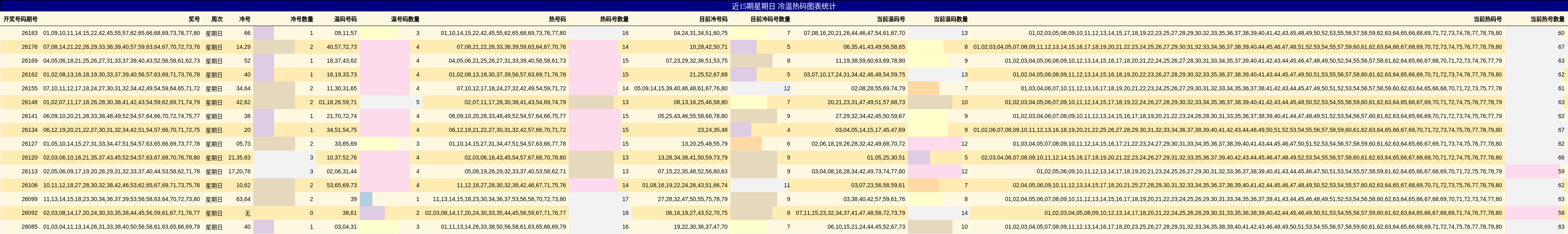Click the '热码号数量' column header

[614, 20]
